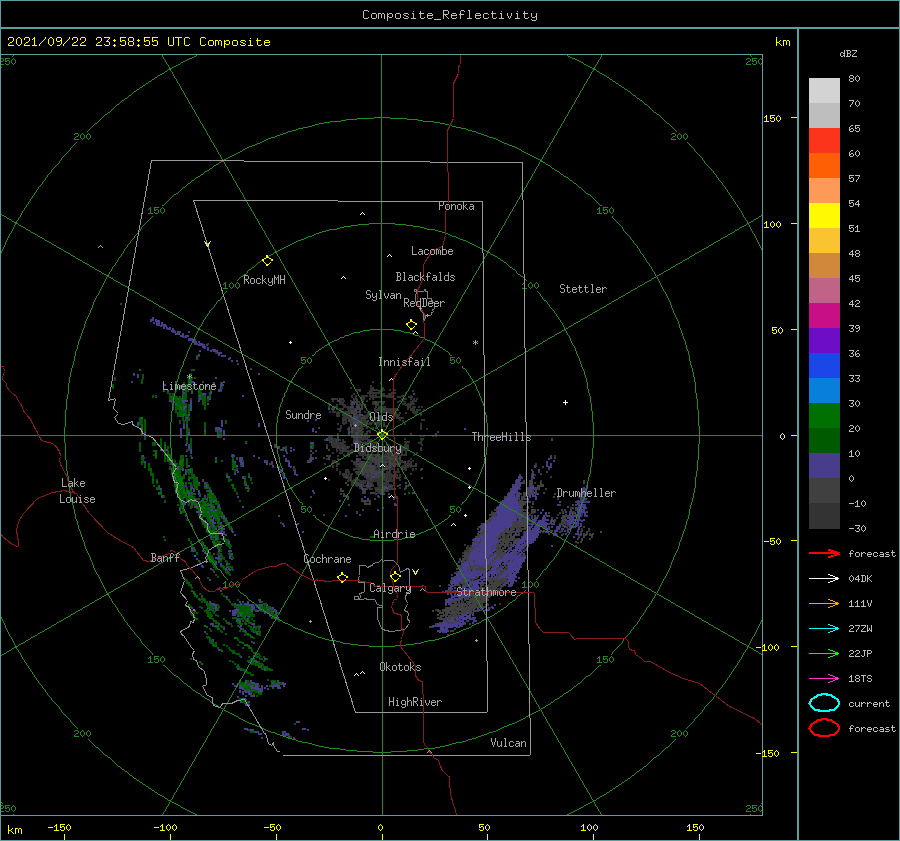
Task: Click the Lacombe label
Action: coord(432,251)
